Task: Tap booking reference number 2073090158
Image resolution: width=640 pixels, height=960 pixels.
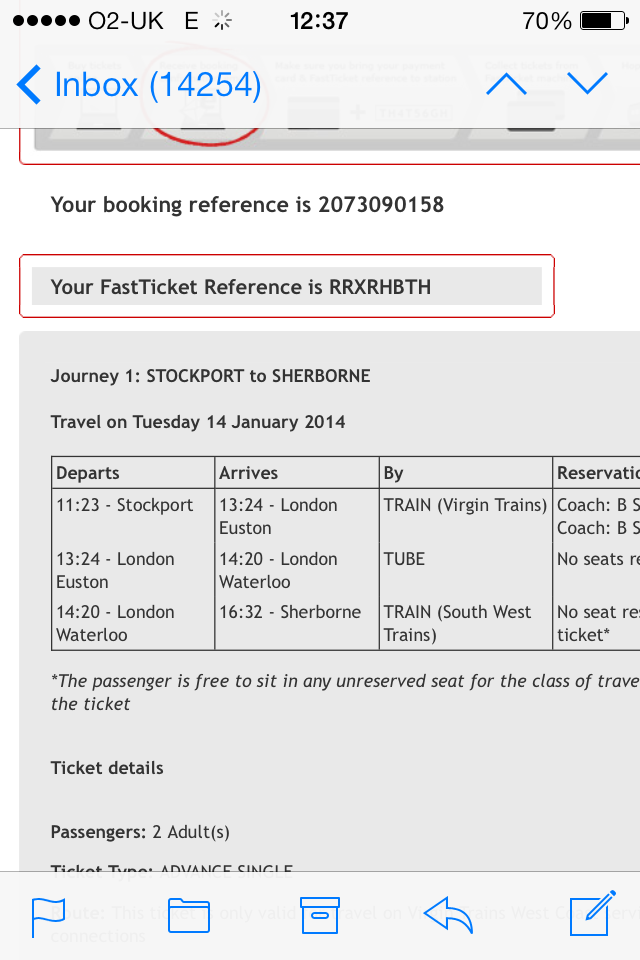Action: pos(381,205)
